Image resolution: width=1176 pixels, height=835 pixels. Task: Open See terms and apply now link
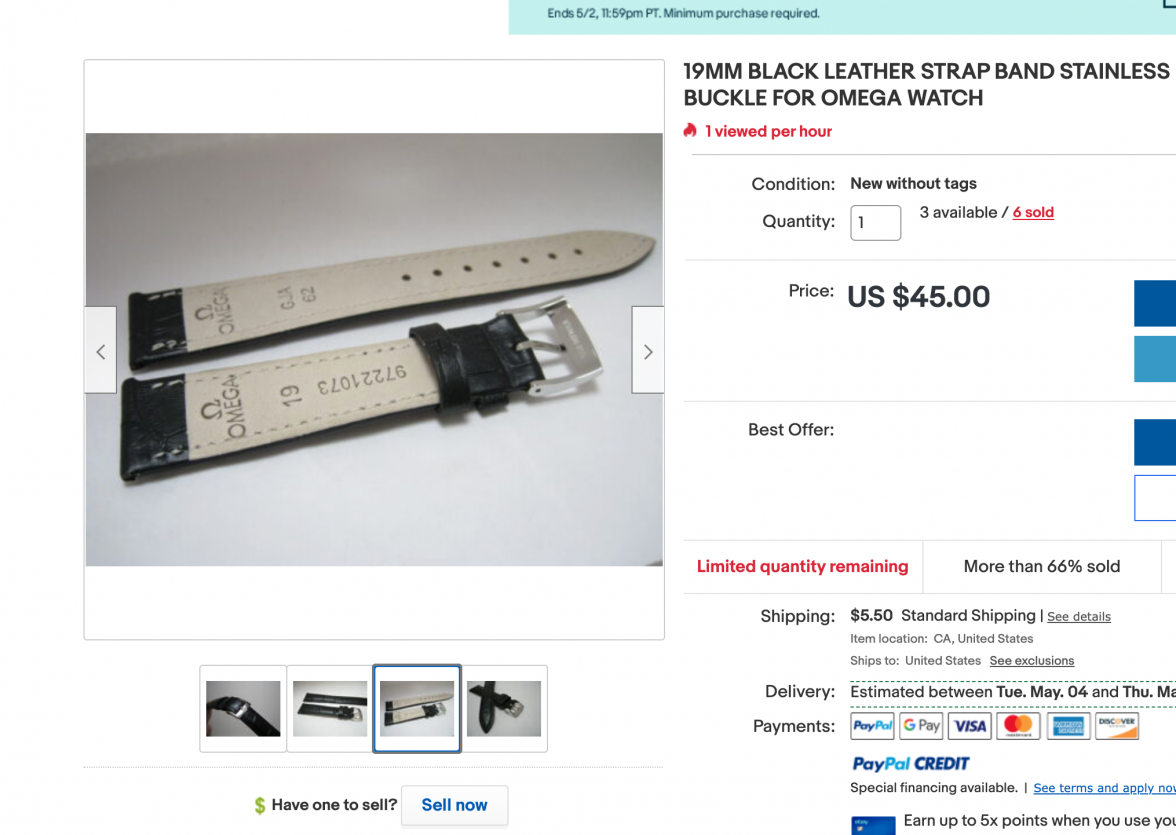tap(1104, 788)
